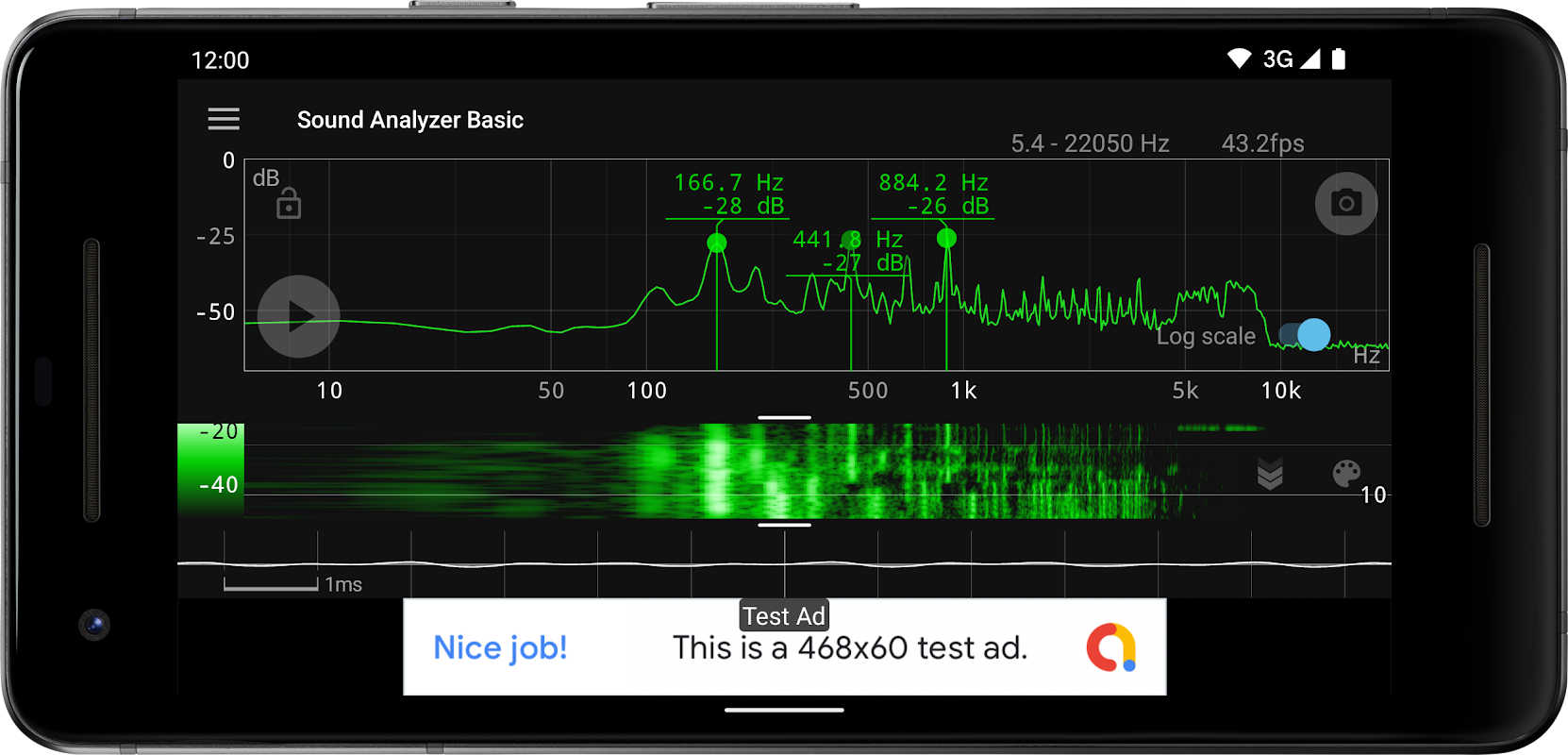Click the 5.4 - 22050 Hz range text
Image resolution: width=1568 pixels, height=755 pixels.
coord(1090,143)
